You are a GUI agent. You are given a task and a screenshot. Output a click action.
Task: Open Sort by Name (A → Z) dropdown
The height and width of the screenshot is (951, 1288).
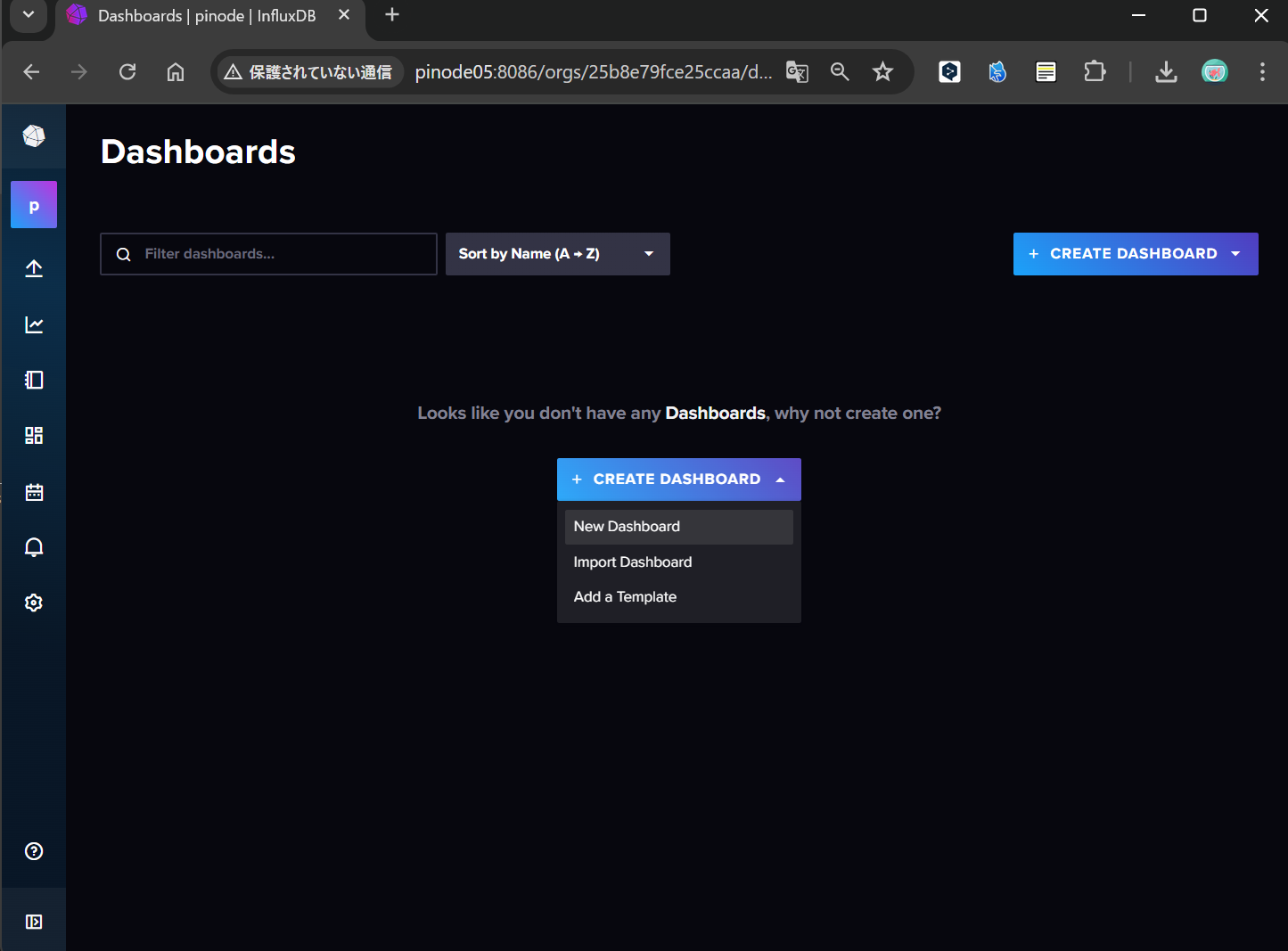(x=558, y=254)
